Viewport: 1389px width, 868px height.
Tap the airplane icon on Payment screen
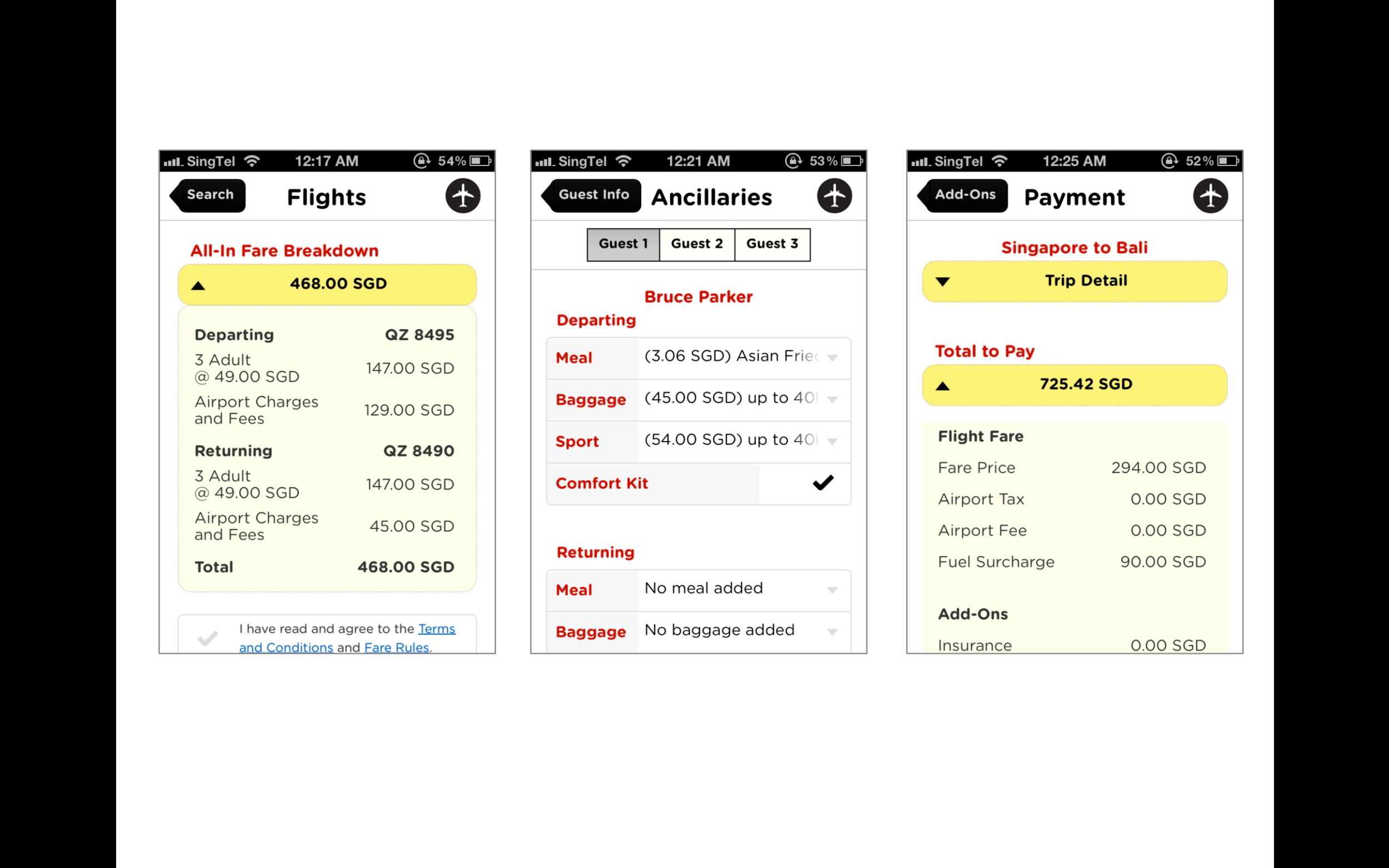click(x=1211, y=196)
